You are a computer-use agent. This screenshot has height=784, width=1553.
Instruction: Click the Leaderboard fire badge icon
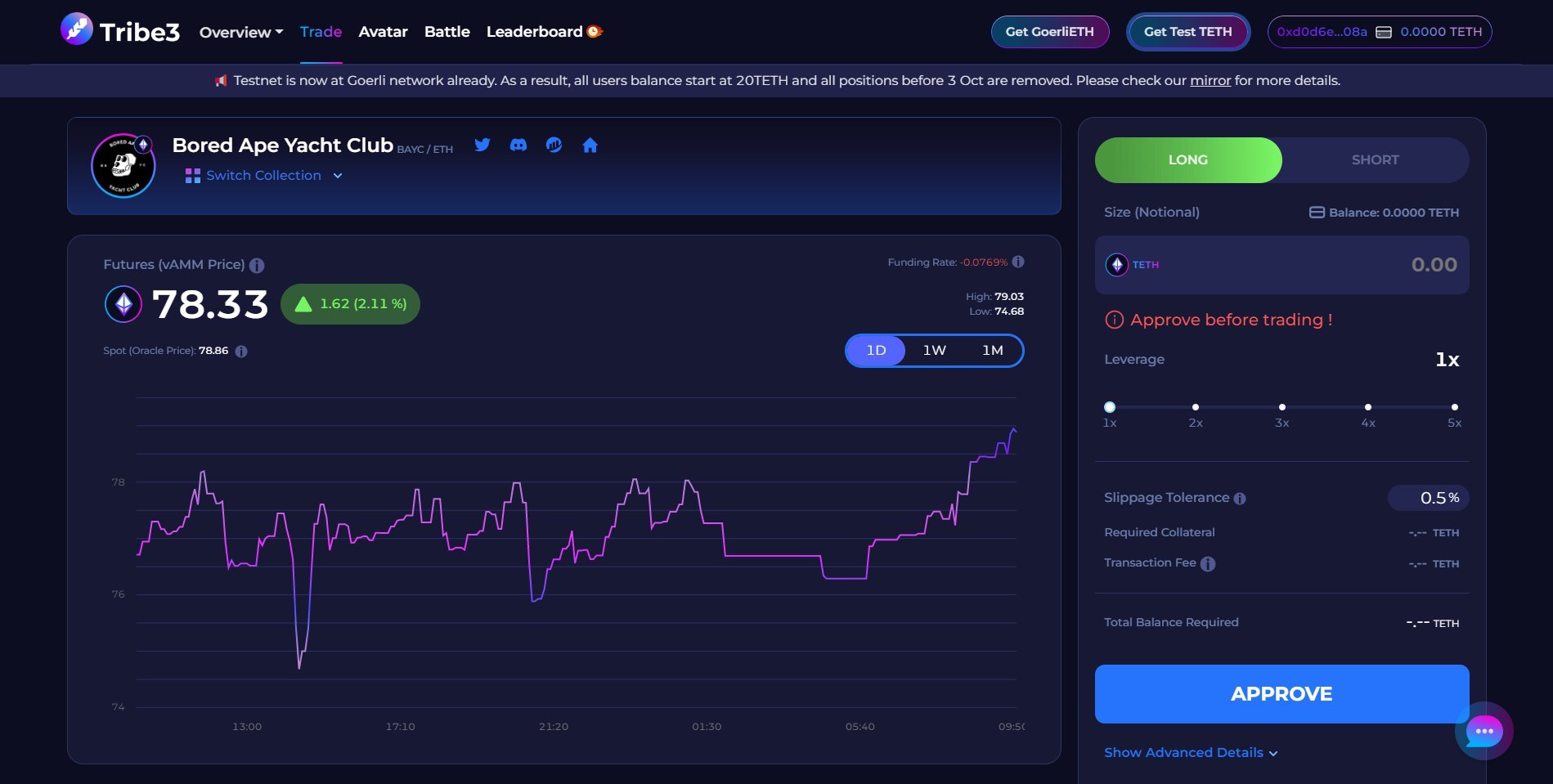pos(595,31)
